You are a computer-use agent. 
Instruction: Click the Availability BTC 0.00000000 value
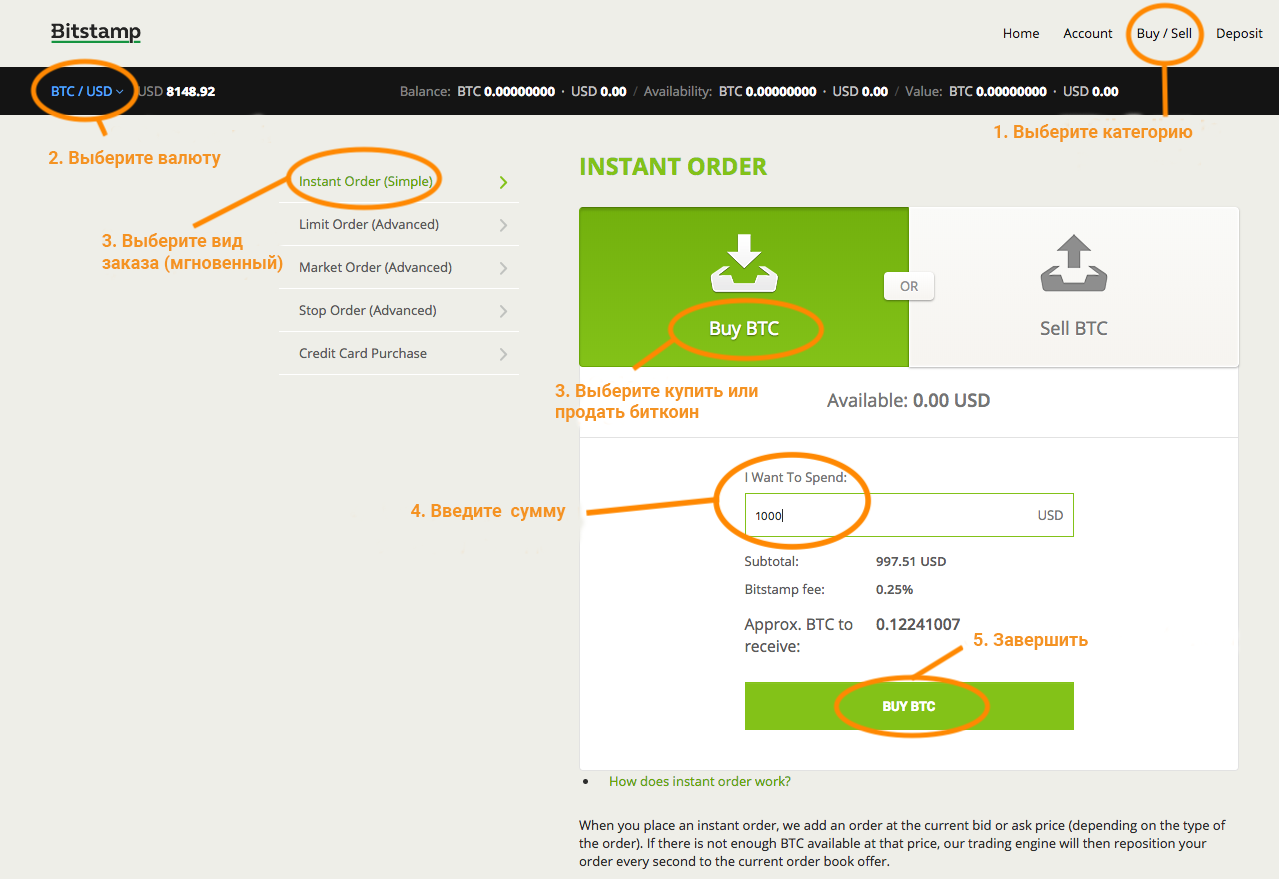(768, 91)
